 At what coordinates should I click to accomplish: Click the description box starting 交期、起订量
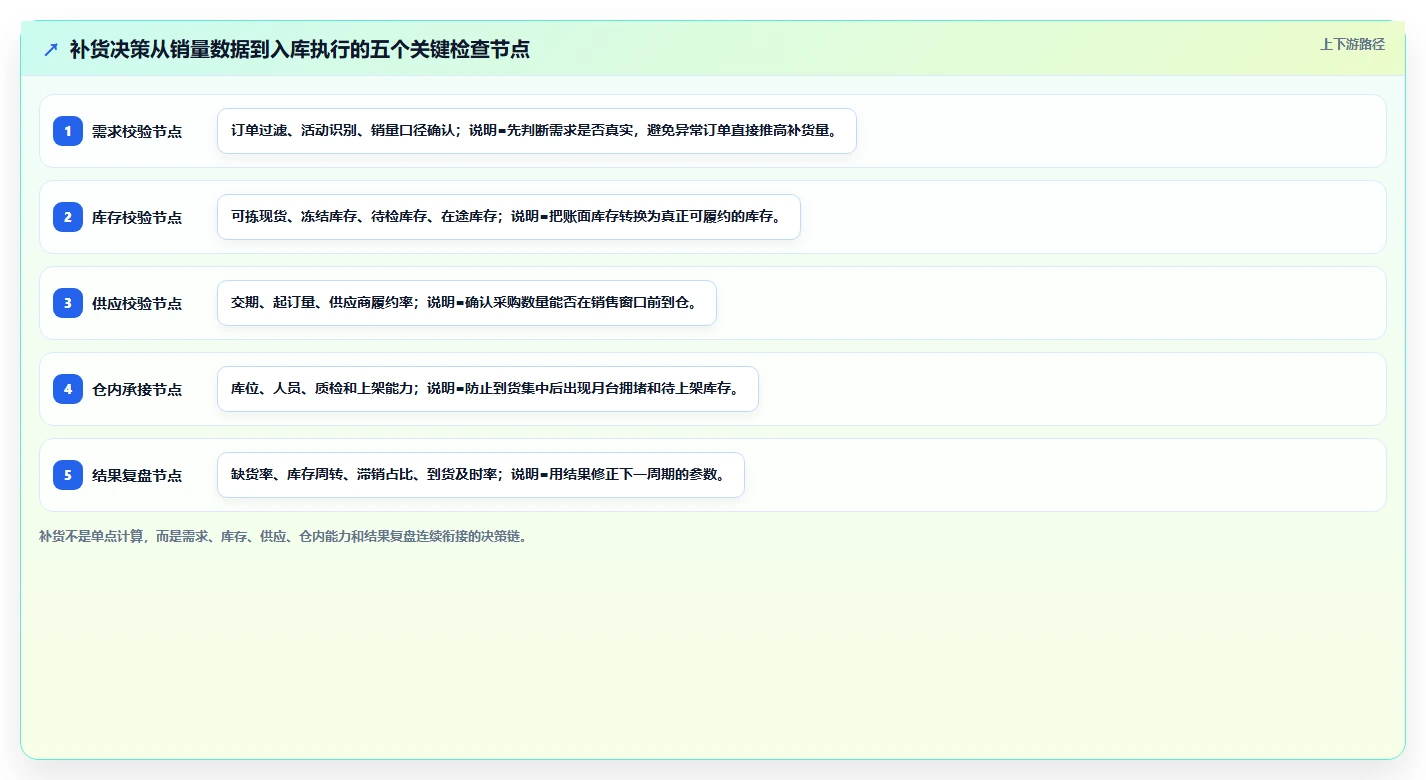click(x=467, y=303)
